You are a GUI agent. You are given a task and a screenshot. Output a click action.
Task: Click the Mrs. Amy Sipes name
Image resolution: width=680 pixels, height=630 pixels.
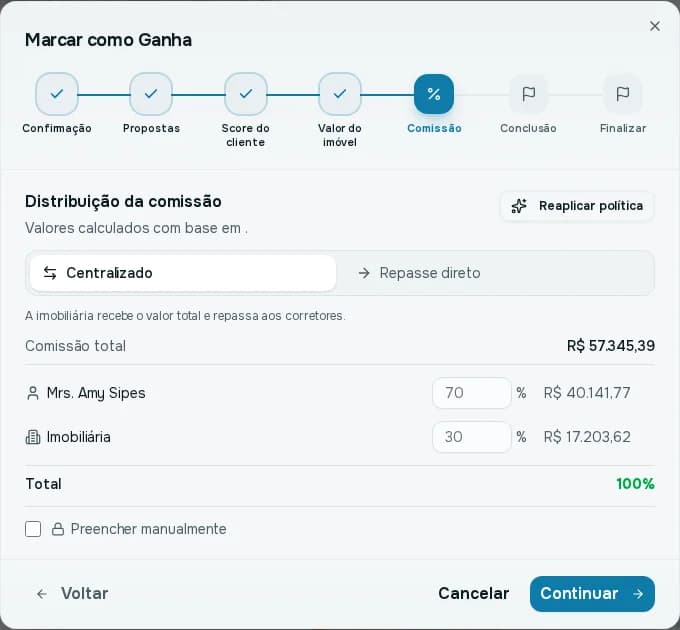coord(96,393)
